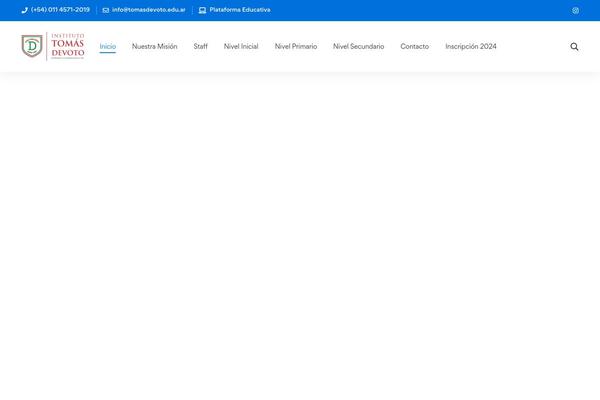Click the Instituto Tomás Devoto shield emblem
Screen dimensions: 600x400
(x=33, y=46)
